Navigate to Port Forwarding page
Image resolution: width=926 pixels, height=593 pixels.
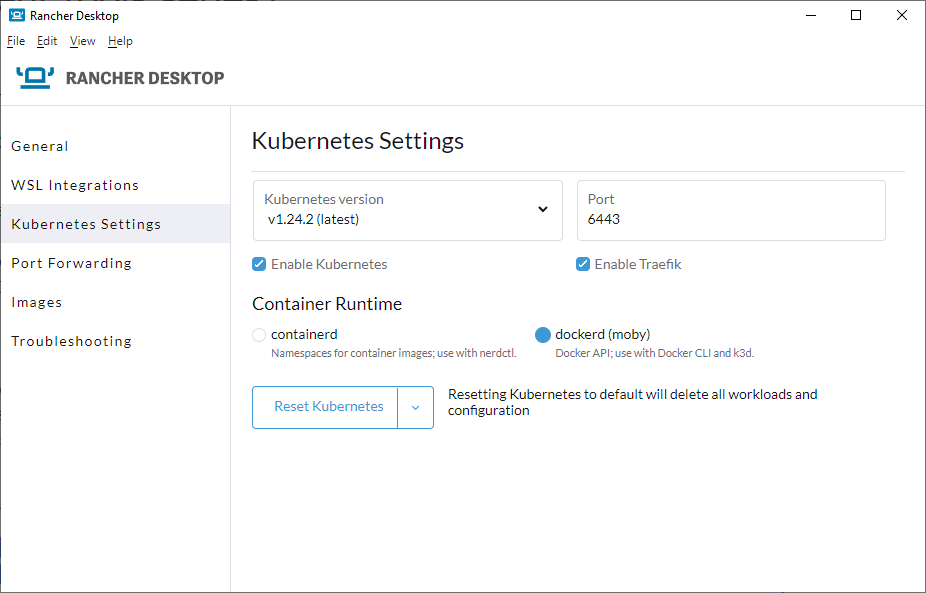click(116, 263)
